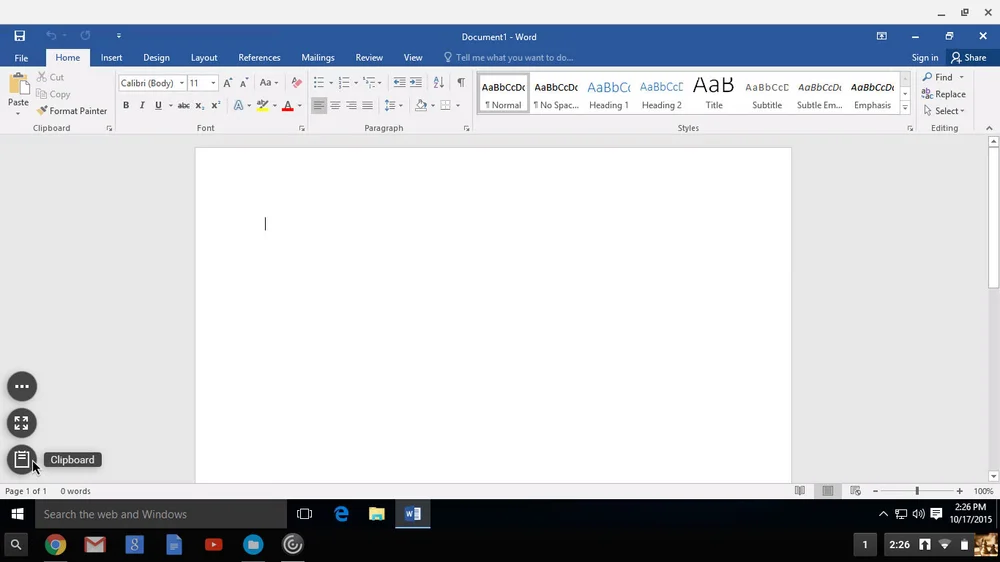Apply strikethrough formatting
The height and width of the screenshot is (562, 1000).
183,105
